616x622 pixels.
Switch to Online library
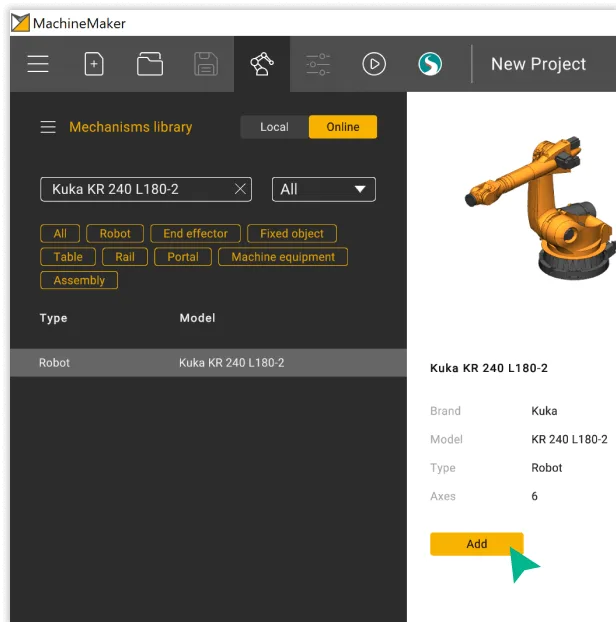343,127
